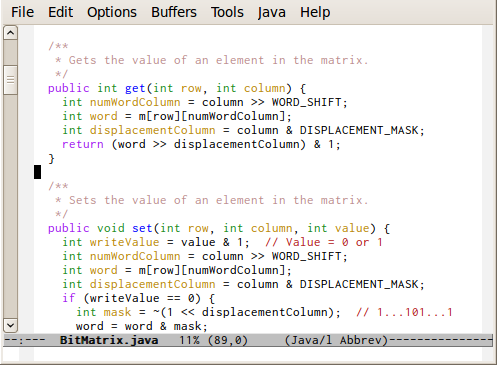Click the scrollbar down arrow
This screenshot has height=365, width=497.
pos(10,325)
